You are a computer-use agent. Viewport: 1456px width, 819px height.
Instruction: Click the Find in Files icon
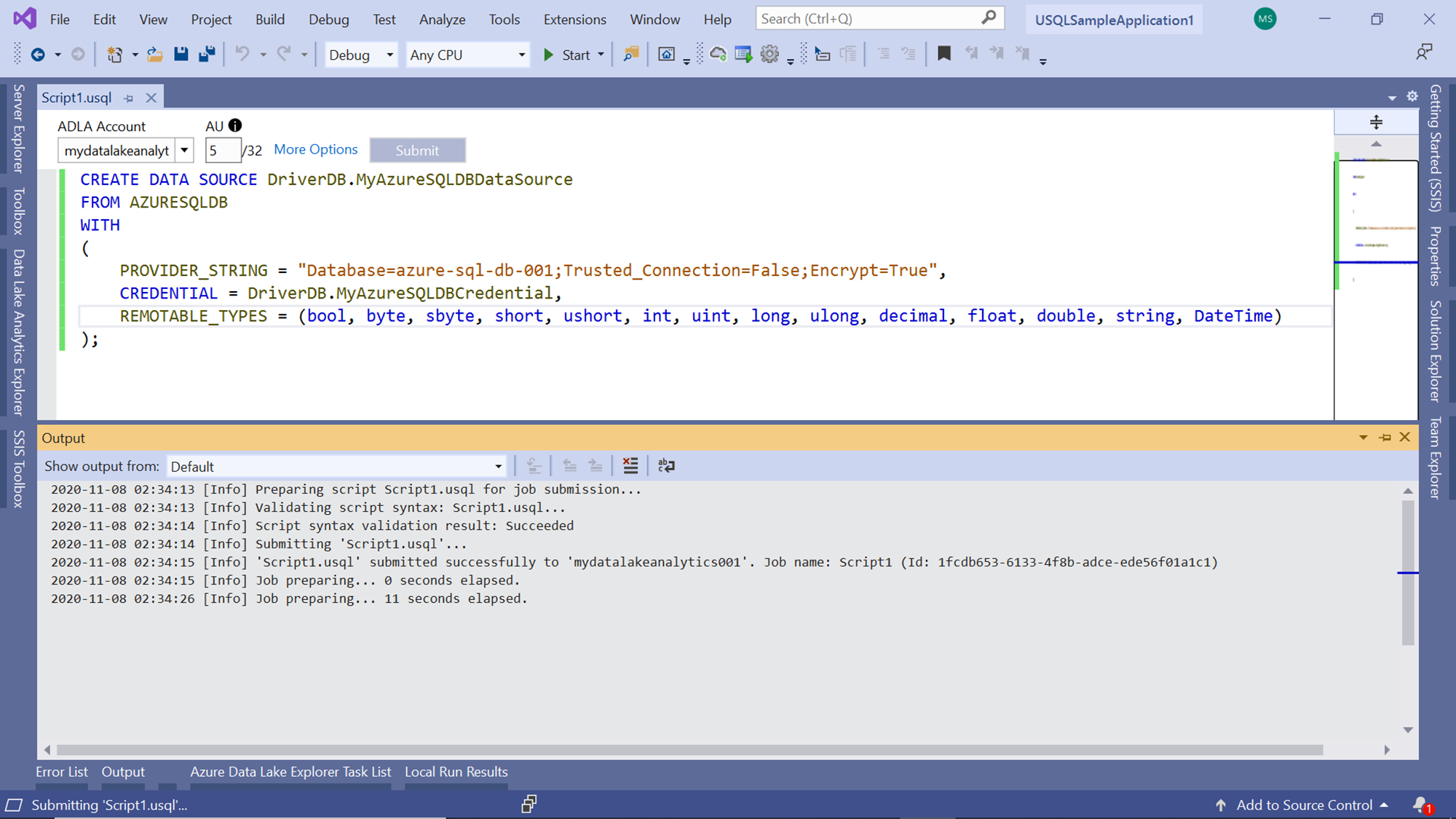pos(631,54)
